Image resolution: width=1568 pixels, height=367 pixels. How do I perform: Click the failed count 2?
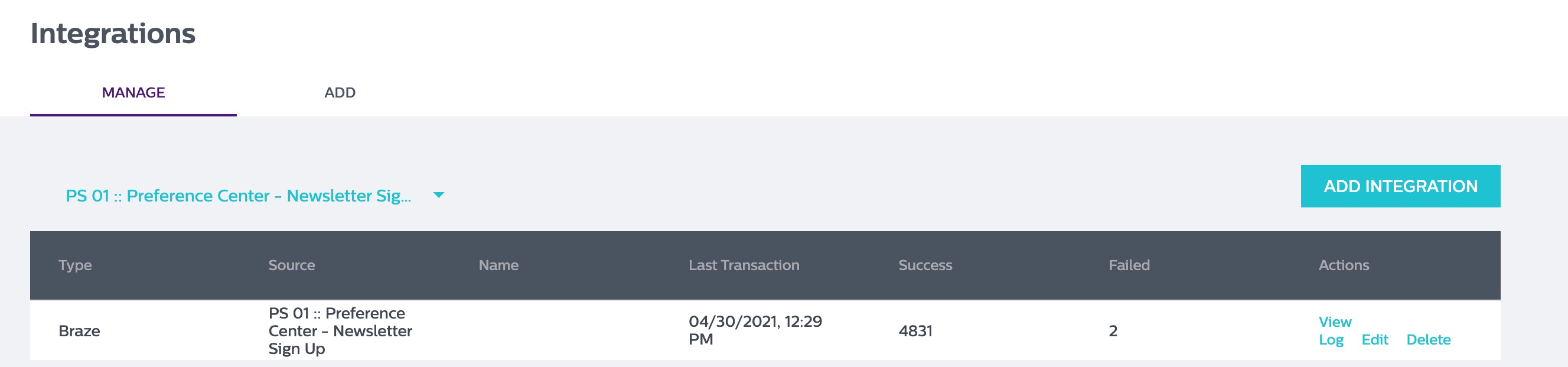click(x=1113, y=331)
